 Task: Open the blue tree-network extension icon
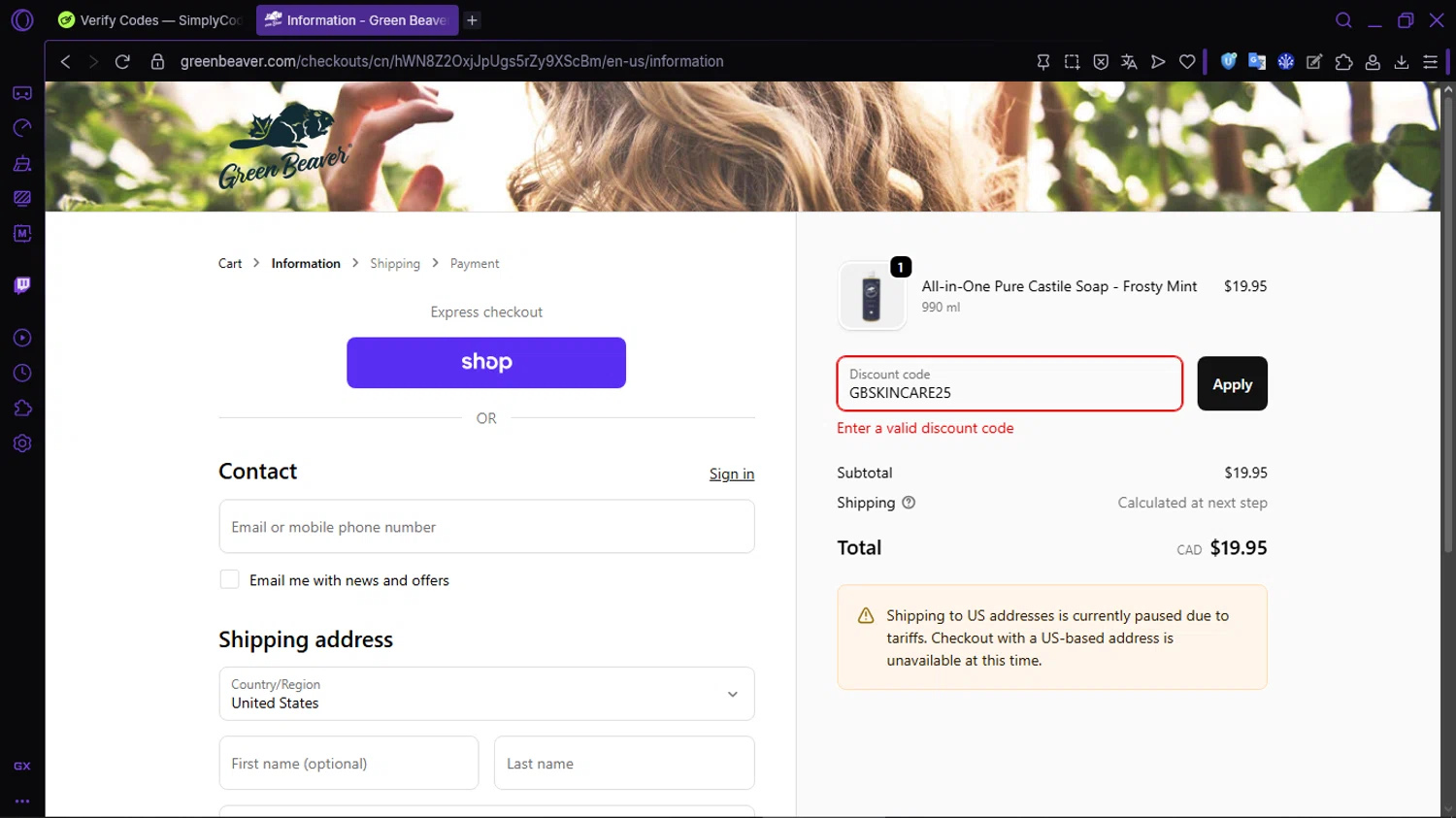click(x=1286, y=61)
